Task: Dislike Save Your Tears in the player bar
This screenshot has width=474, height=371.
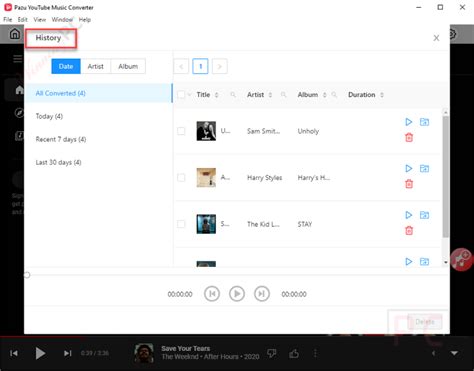Action: [272, 353]
